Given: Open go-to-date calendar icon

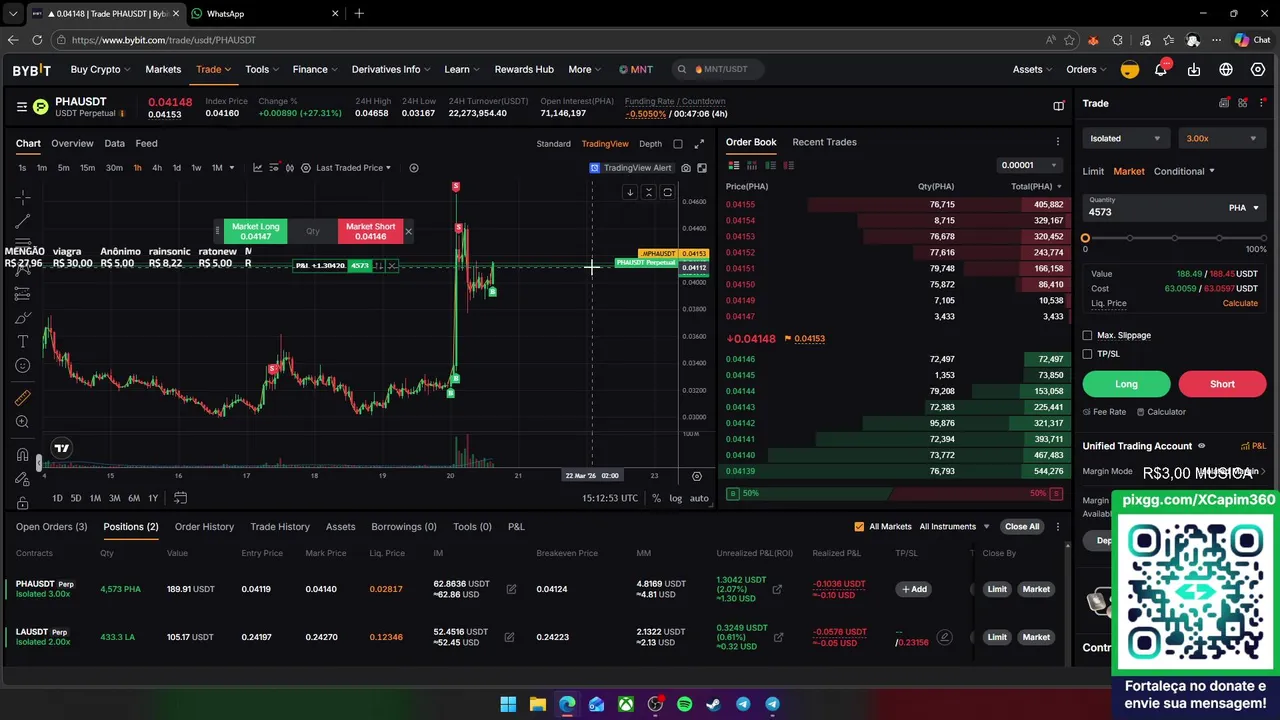Looking at the screenshot, I should tap(180, 498).
